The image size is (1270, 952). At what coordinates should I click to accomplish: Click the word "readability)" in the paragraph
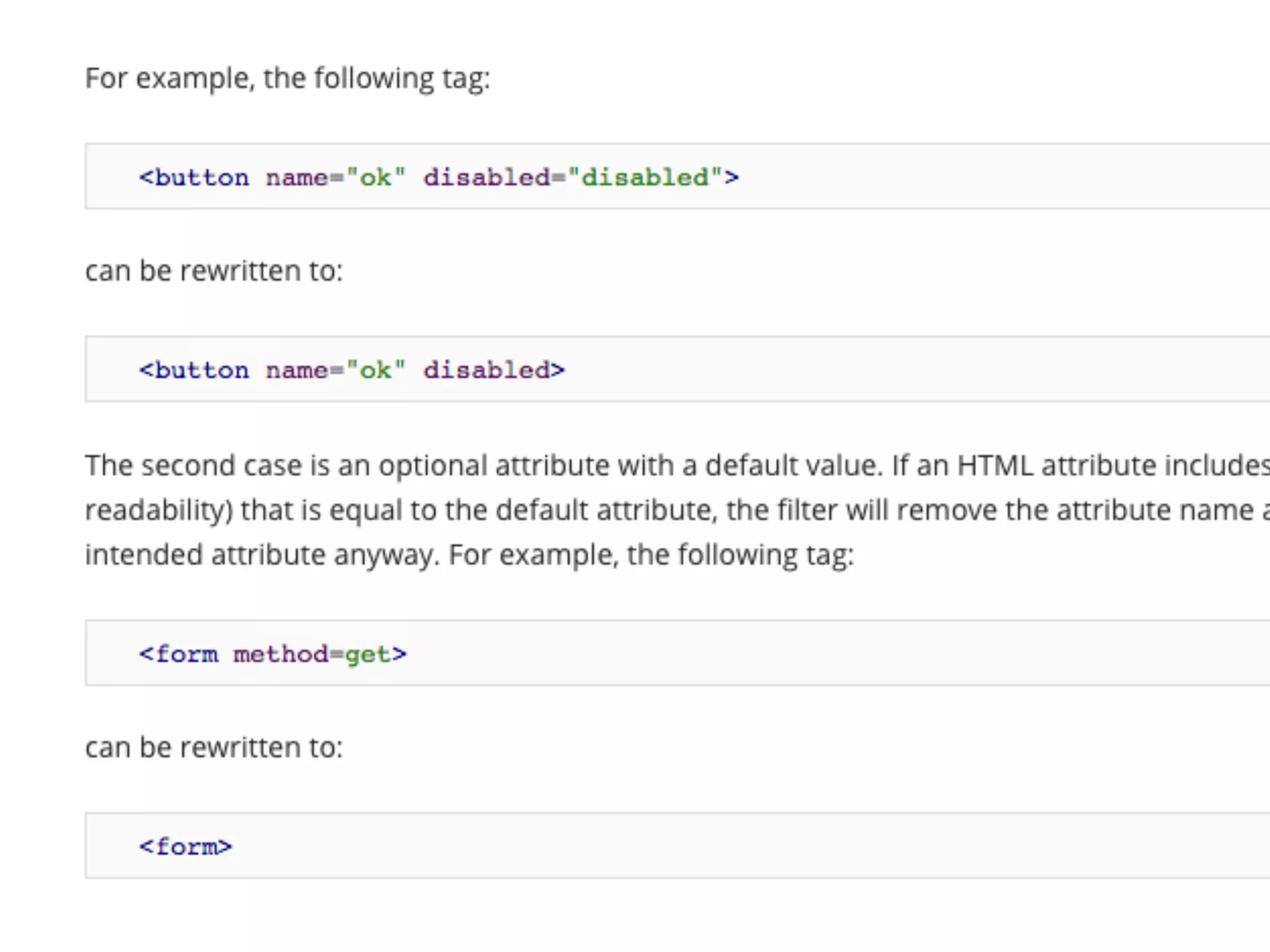(159, 511)
